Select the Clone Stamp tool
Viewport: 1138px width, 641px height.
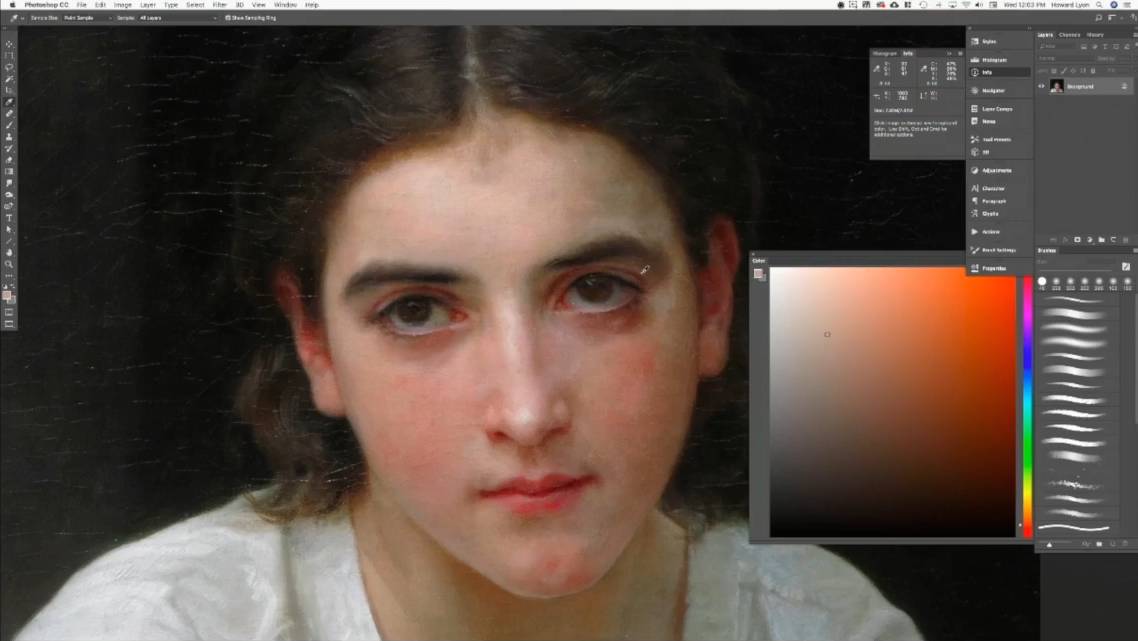pos(9,137)
